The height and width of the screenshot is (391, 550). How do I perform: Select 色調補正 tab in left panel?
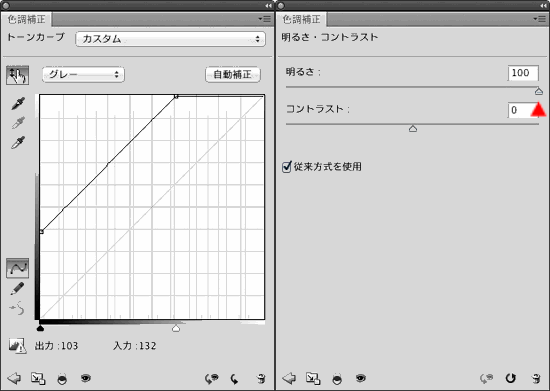[x=27, y=19]
